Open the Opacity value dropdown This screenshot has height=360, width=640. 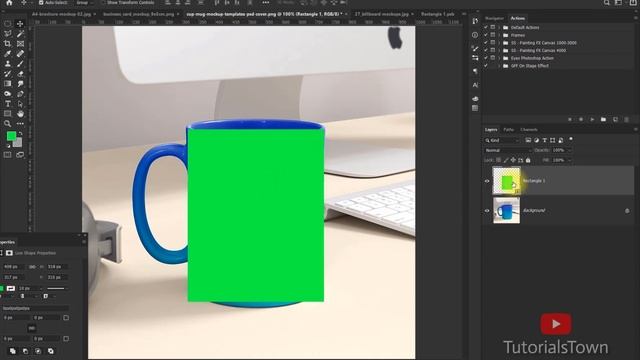[569, 150]
